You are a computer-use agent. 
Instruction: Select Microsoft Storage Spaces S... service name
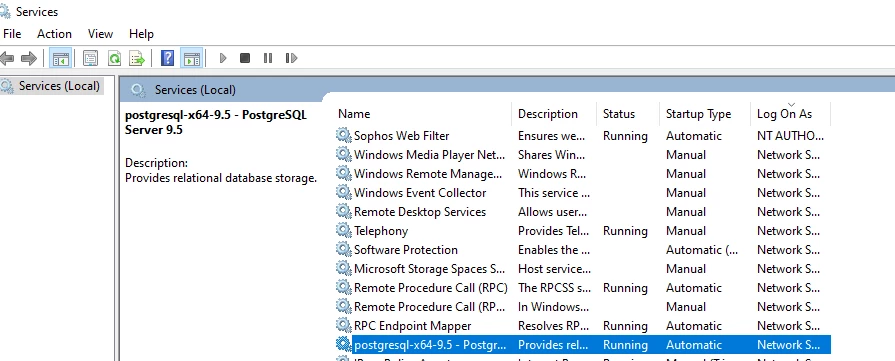point(429,269)
